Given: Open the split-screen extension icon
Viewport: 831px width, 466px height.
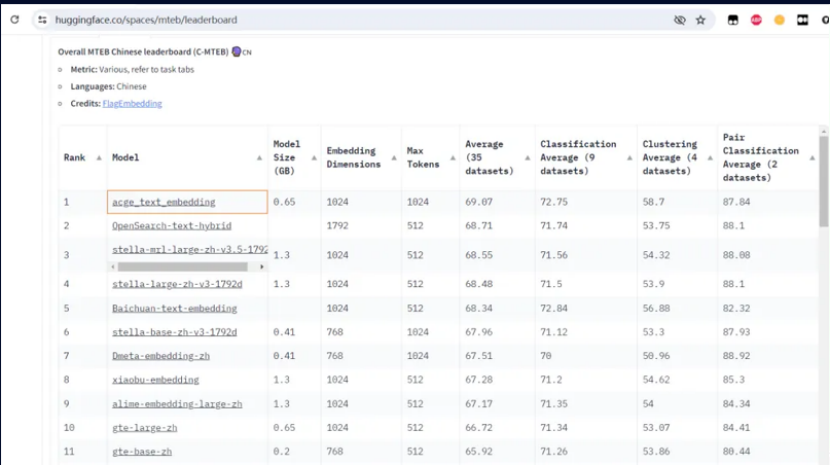Looking at the screenshot, I should tap(802, 20).
